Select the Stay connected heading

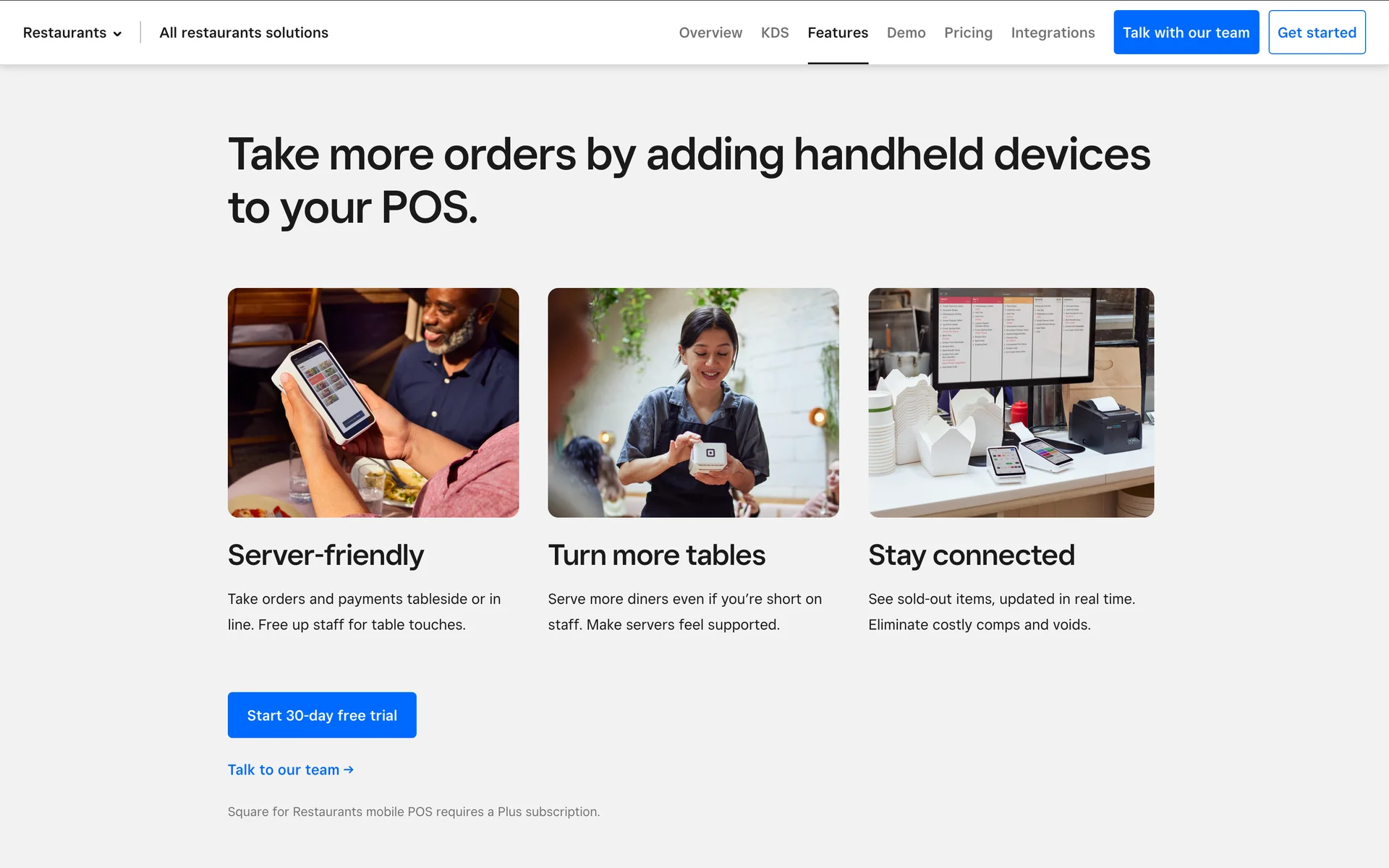[x=972, y=556]
